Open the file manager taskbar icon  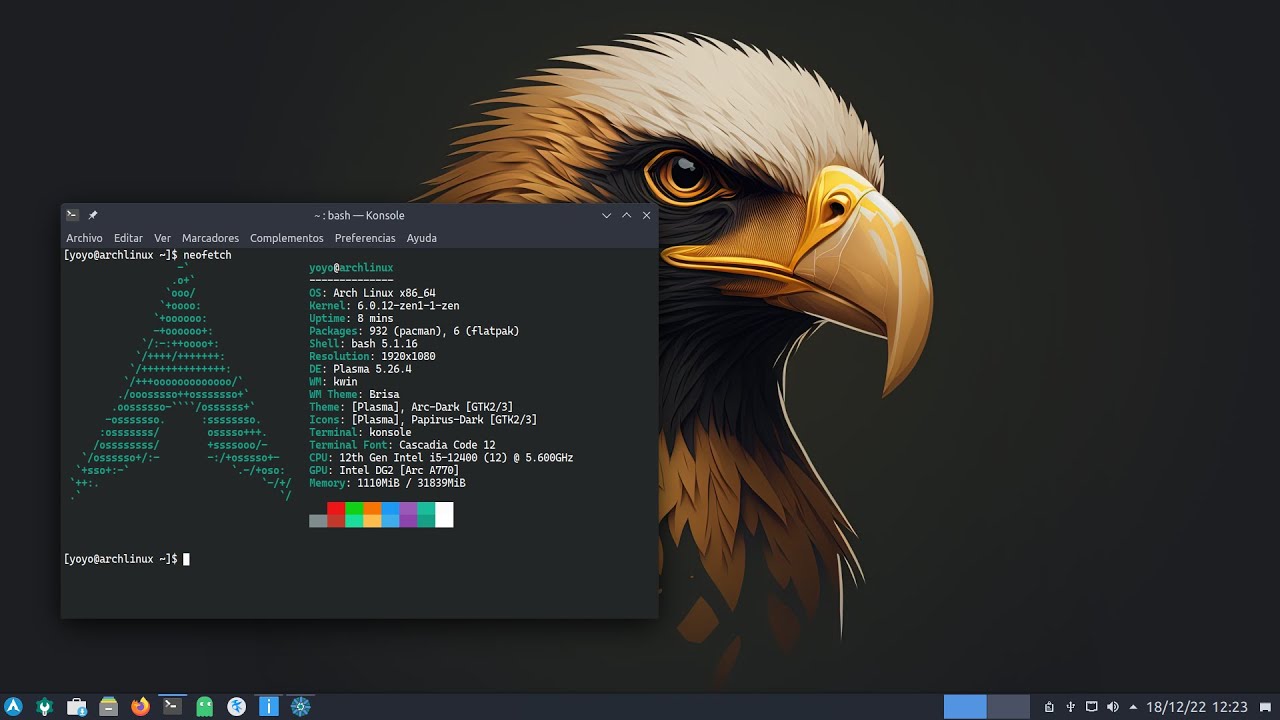point(109,707)
